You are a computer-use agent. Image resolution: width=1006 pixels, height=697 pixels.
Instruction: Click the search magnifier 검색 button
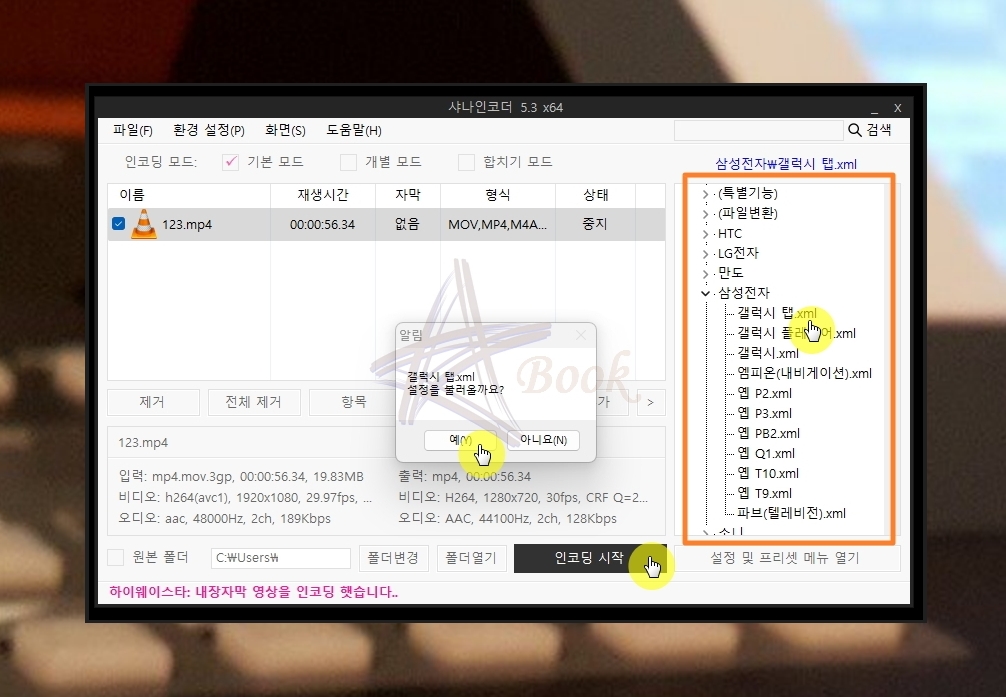tap(869, 130)
